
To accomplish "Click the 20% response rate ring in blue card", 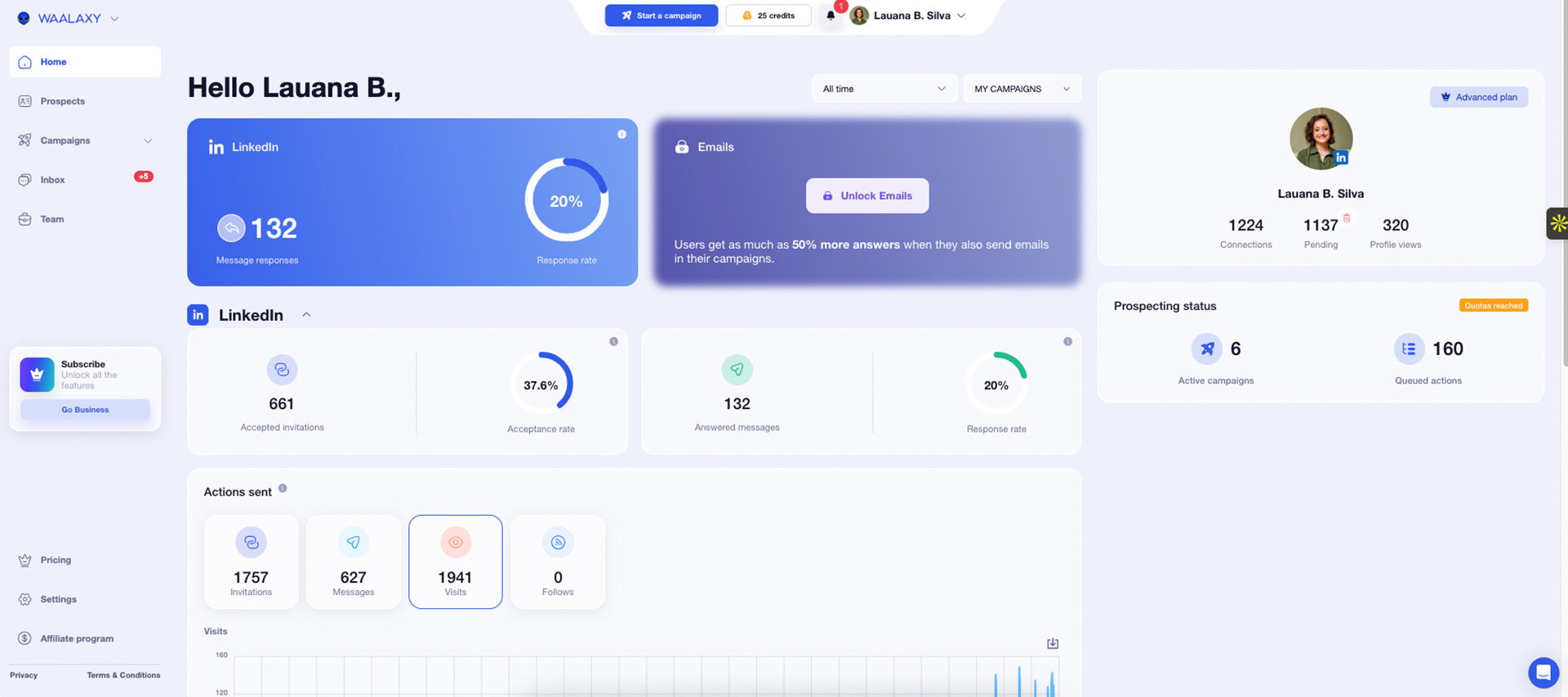I will click(x=566, y=201).
